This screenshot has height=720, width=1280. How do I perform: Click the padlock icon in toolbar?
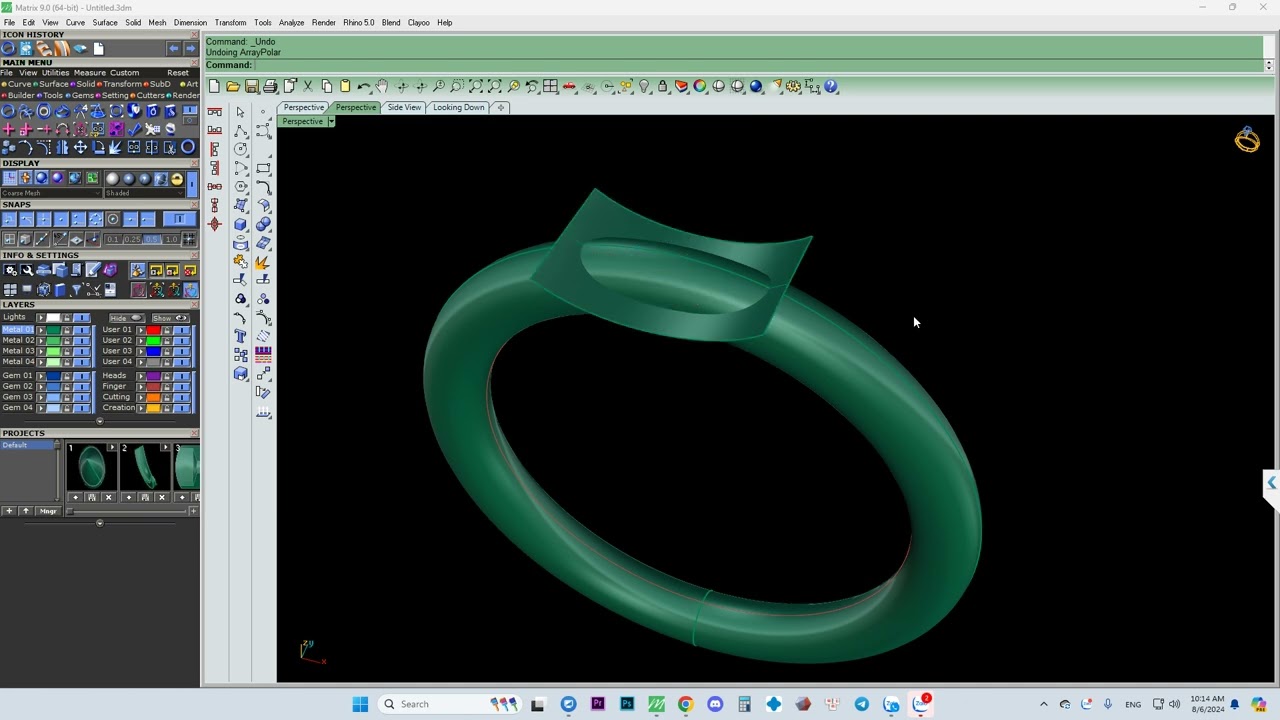pos(662,87)
